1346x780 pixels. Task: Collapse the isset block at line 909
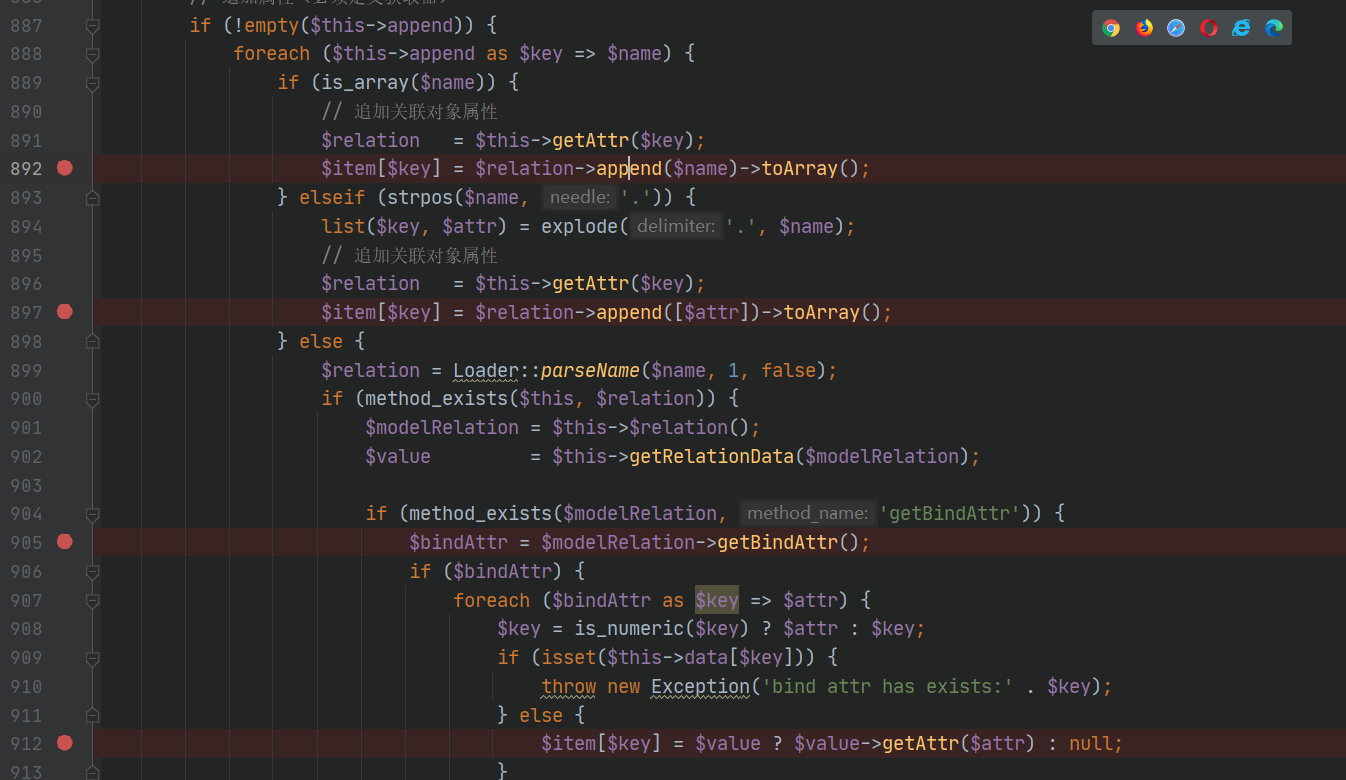tap(93, 658)
